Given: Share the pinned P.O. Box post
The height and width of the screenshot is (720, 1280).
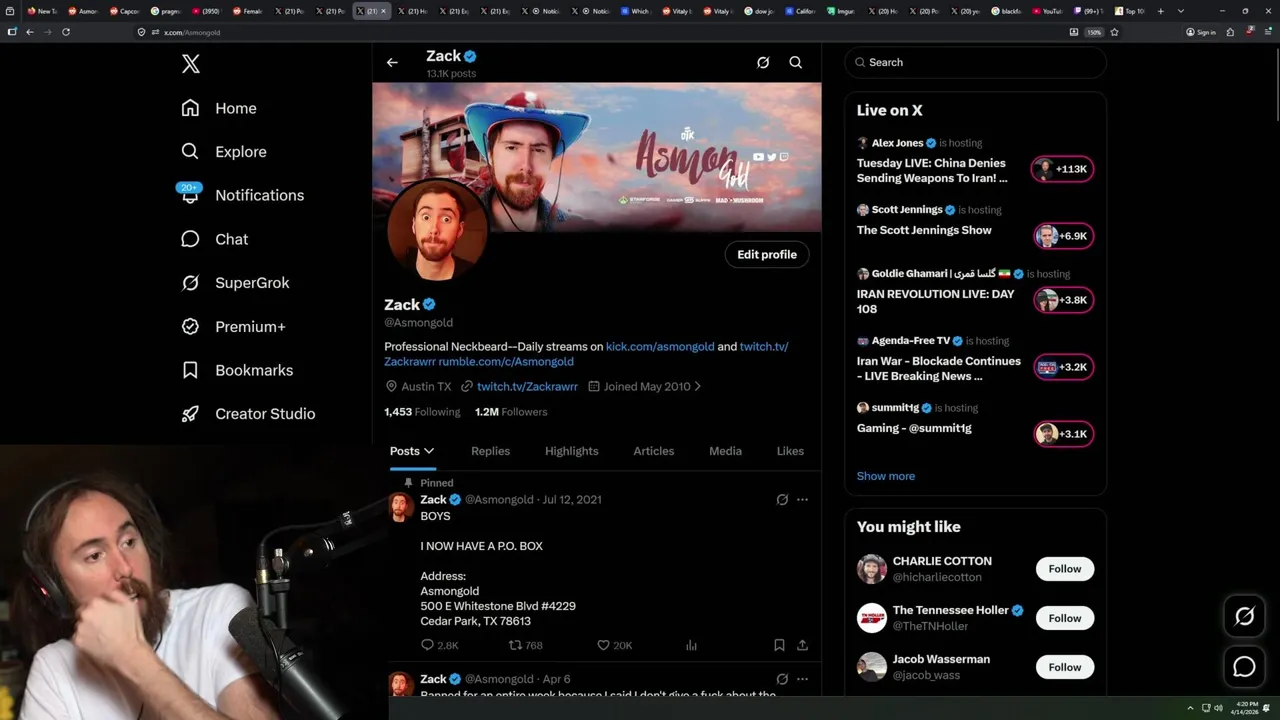Looking at the screenshot, I should 802,646.
